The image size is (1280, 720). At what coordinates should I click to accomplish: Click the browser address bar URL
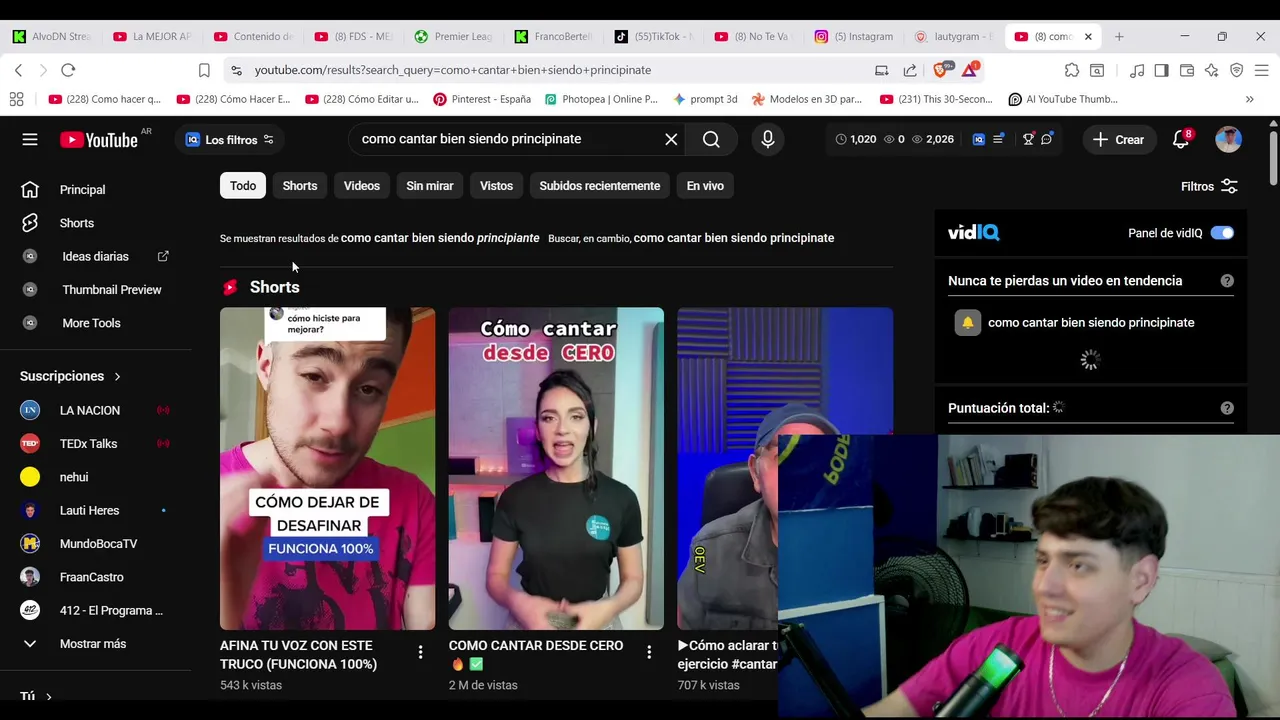click(453, 70)
